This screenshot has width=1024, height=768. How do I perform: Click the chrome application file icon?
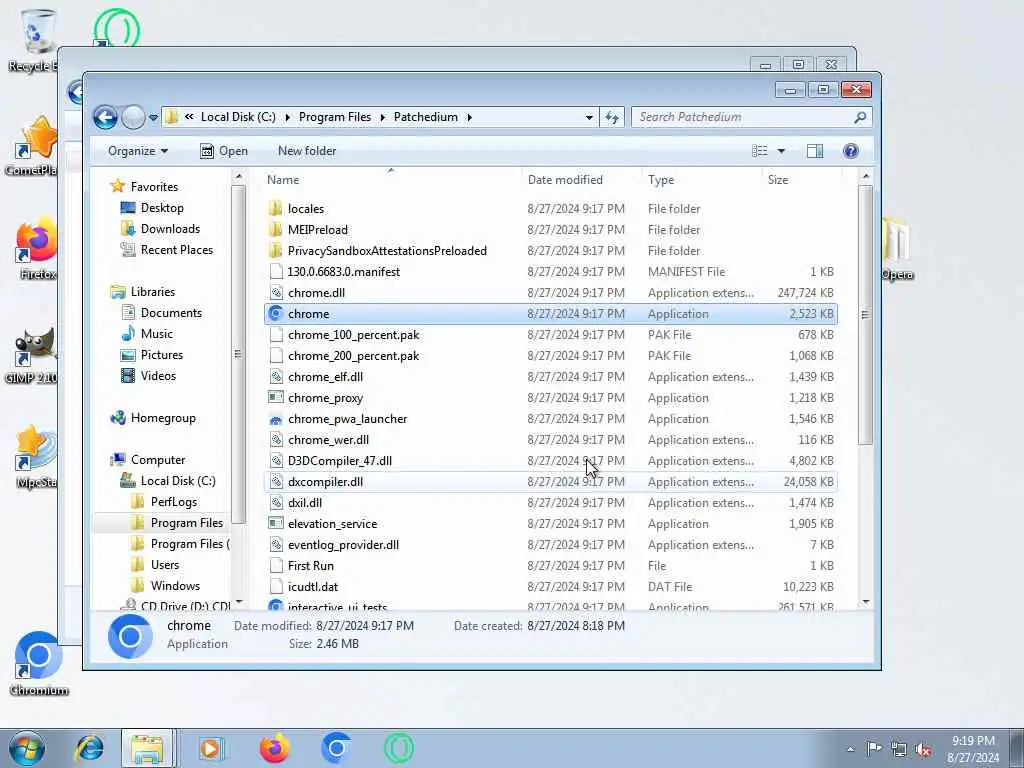[276, 313]
